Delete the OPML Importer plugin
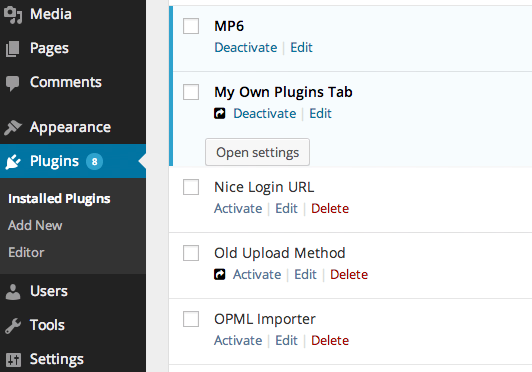532x372 pixels. point(330,340)
